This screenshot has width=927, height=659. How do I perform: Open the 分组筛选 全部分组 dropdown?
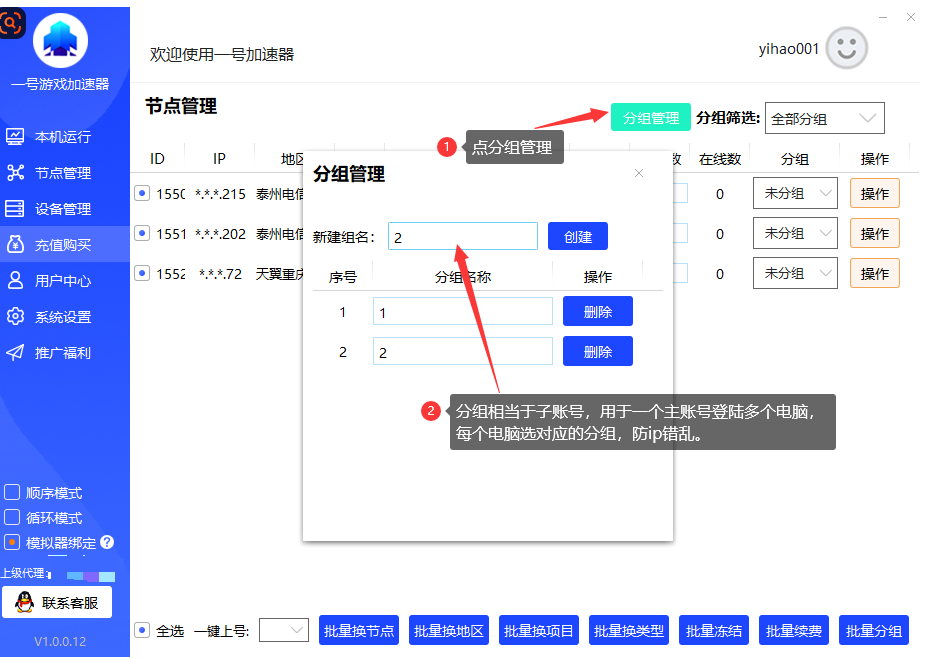(824, 118)
